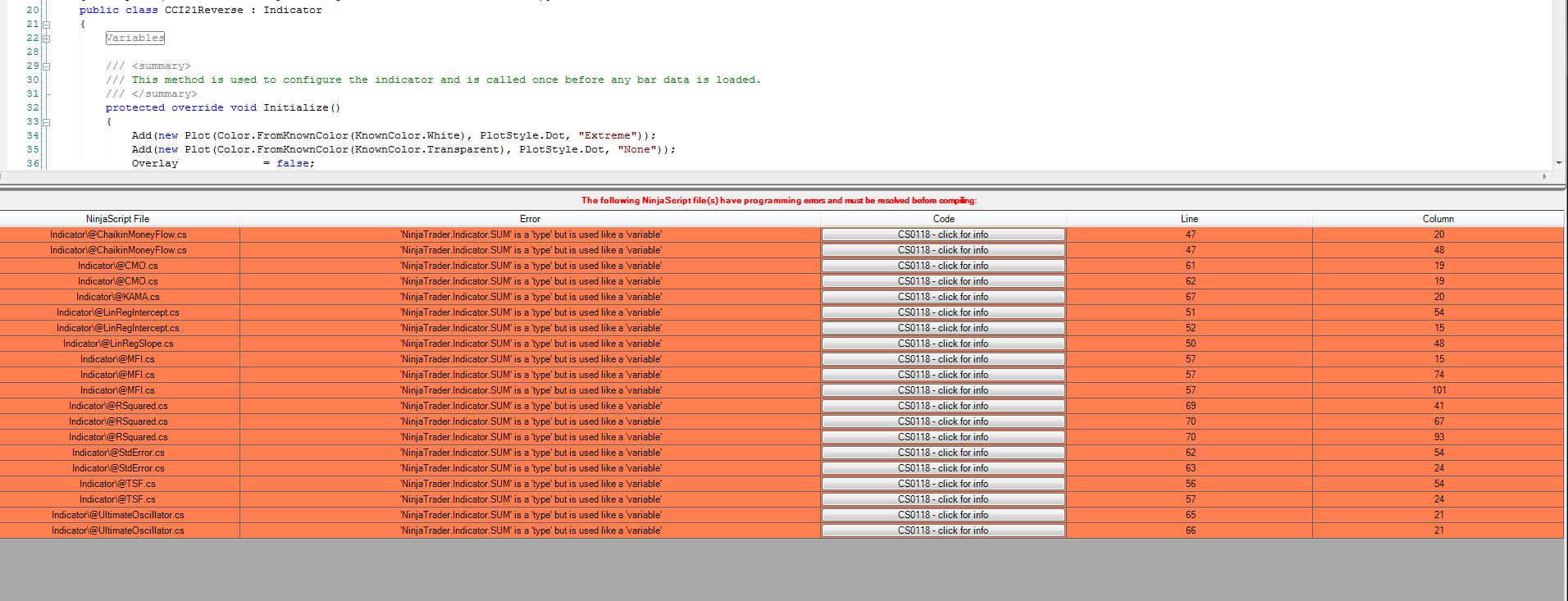Open CS0118 info for StdError line 63
Screen dimensions: 1568x601
point(943,468)
